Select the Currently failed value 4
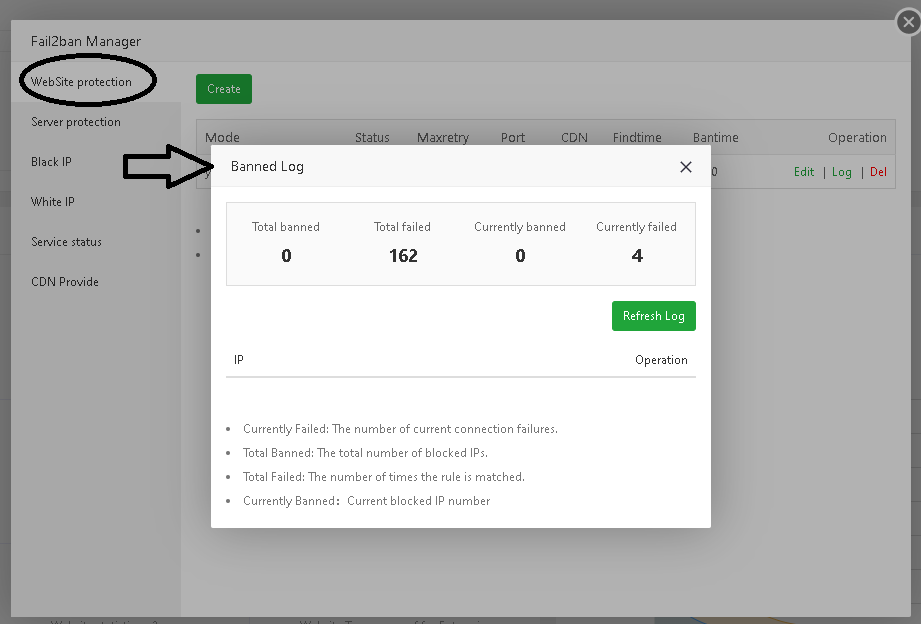Image resolution: width=921 pixels, height=624 pixels. pos(637,256)
